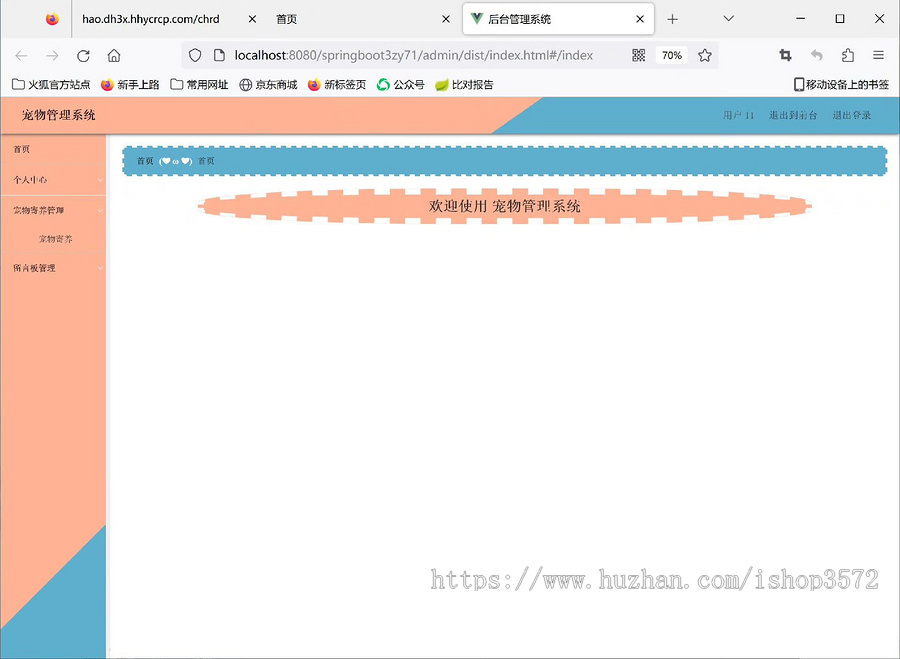Open the QR code icon in address bar
Screen dimensions: 900x659
click(x=639, y=55)
